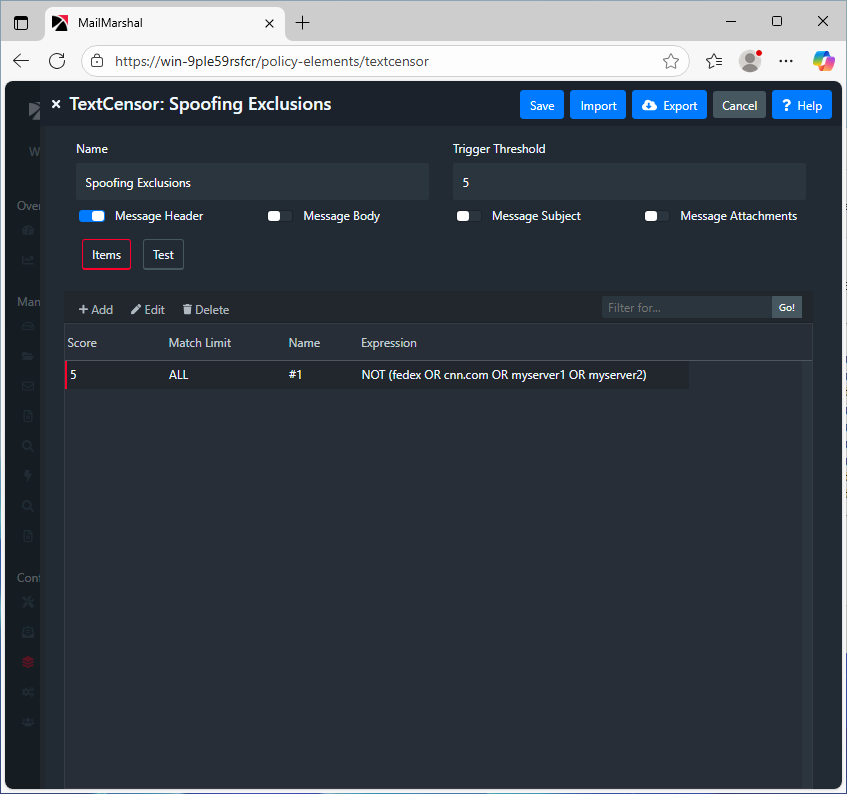Delete the selected TextCensor item
This screenshot has width=847, height=794.
pos(205,310)
